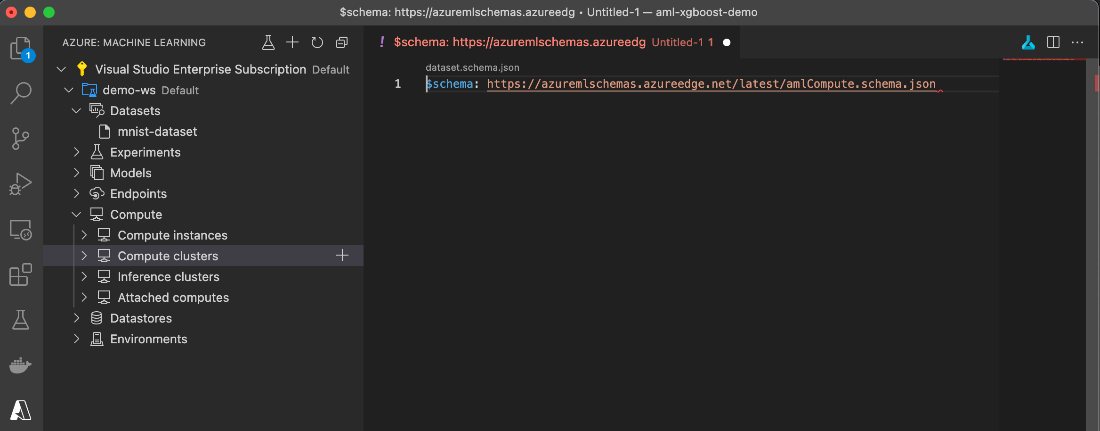This screenshot has width=1100, height=431.
Task: Toggle split editor layout icon
Action: [1053, 42]
